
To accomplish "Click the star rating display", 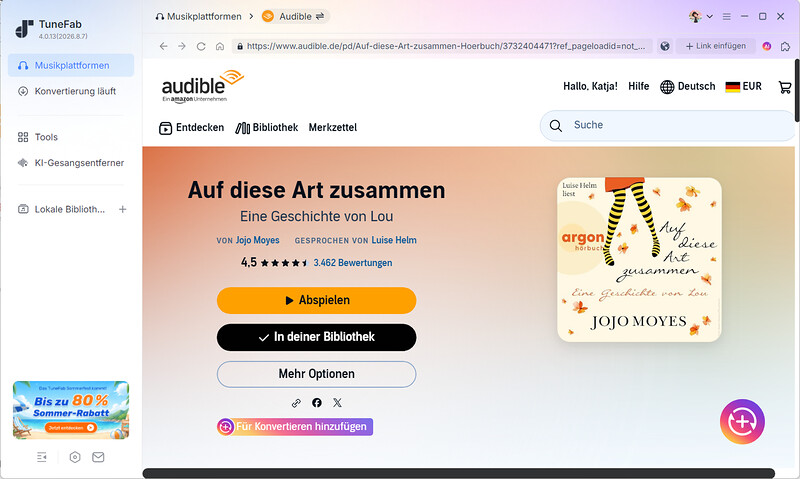I will (284, 263).
